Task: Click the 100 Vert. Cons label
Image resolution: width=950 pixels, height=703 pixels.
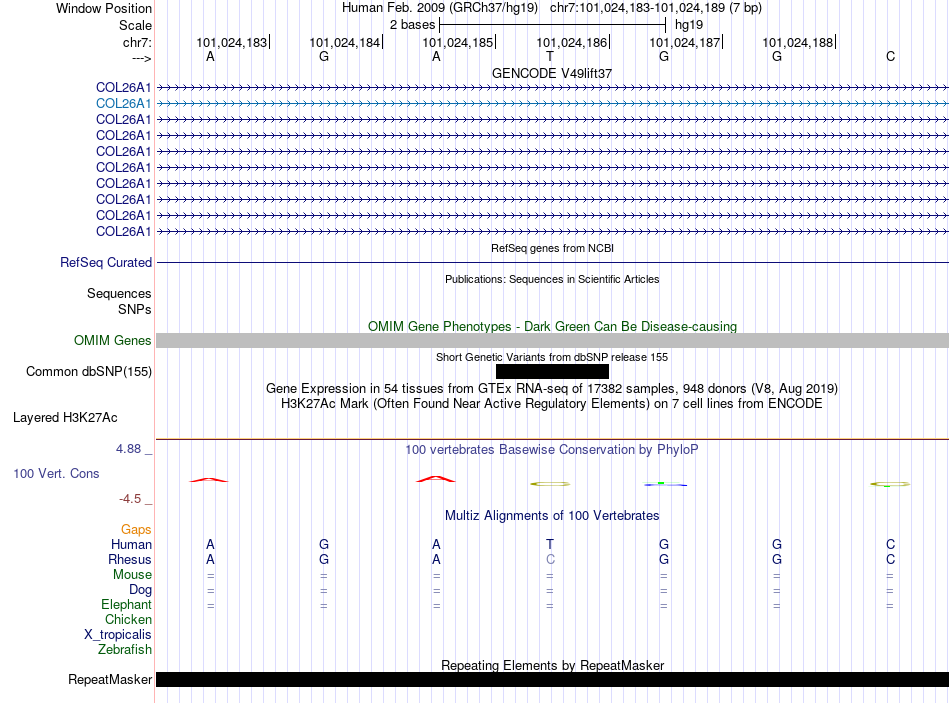Action: pyautogui.click(x=56, y=473)
